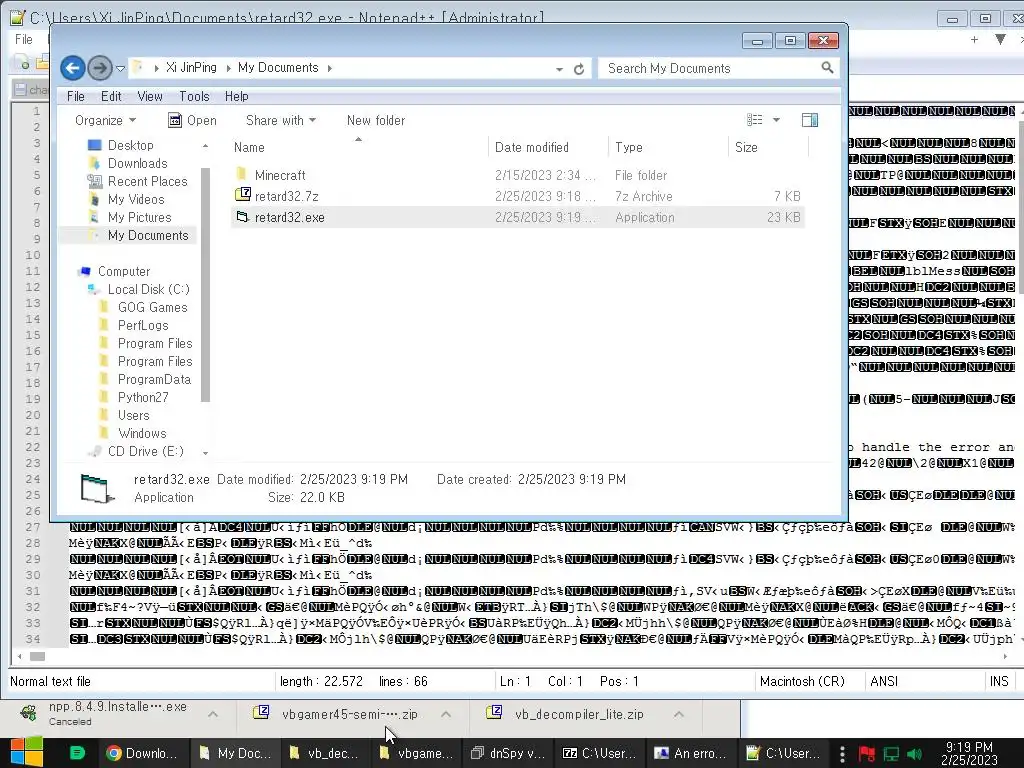Open Explorer Tools menu
This screenshot has width=1024, height=768.
pyautogui.click(x=194, y=96)
